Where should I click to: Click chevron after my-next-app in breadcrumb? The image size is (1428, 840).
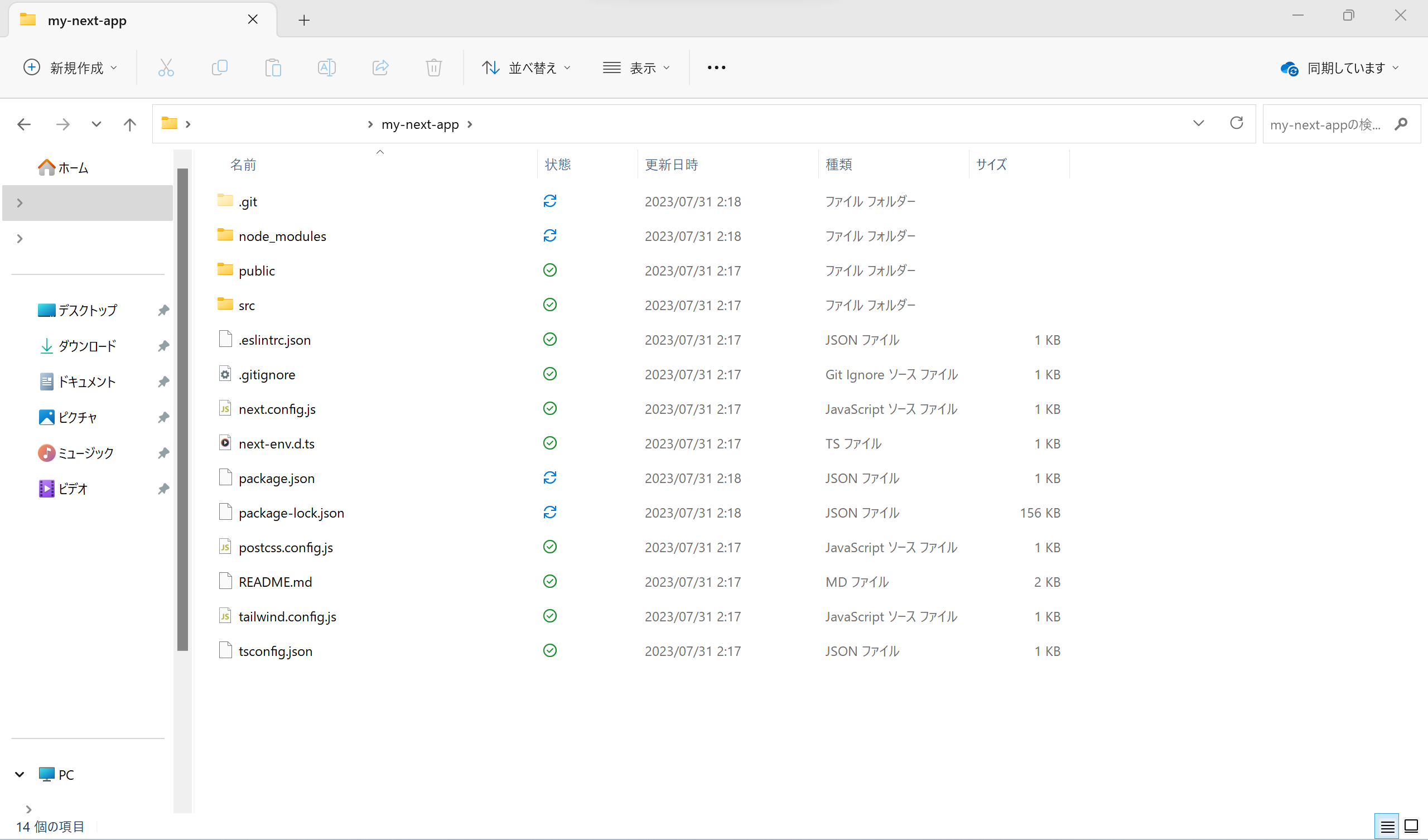(x=469, y=124)
